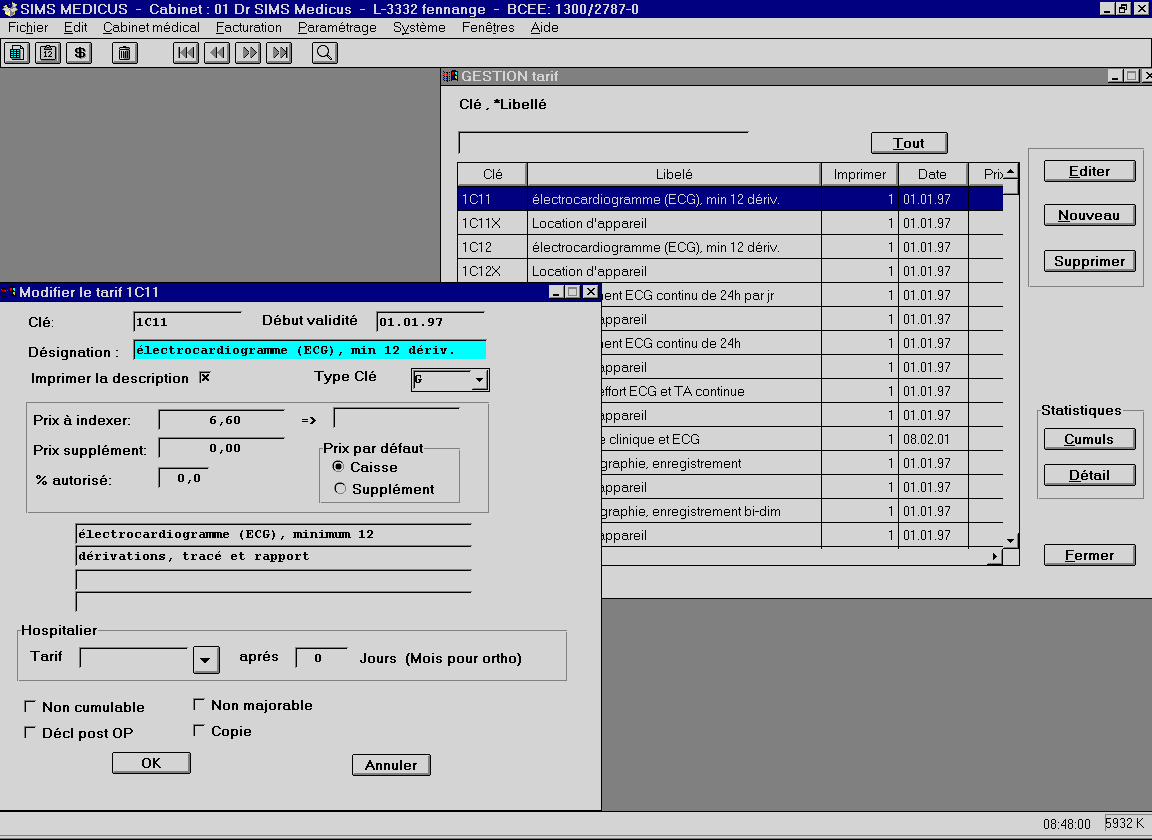Open the Facturation menu

248,28
